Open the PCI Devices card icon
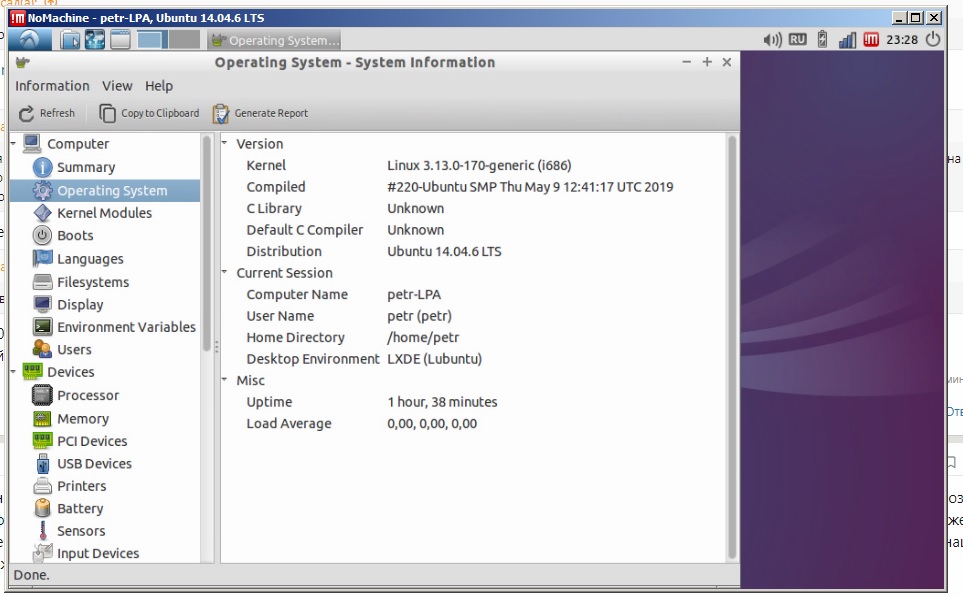The image size is (963, 597). click(42, 440)
